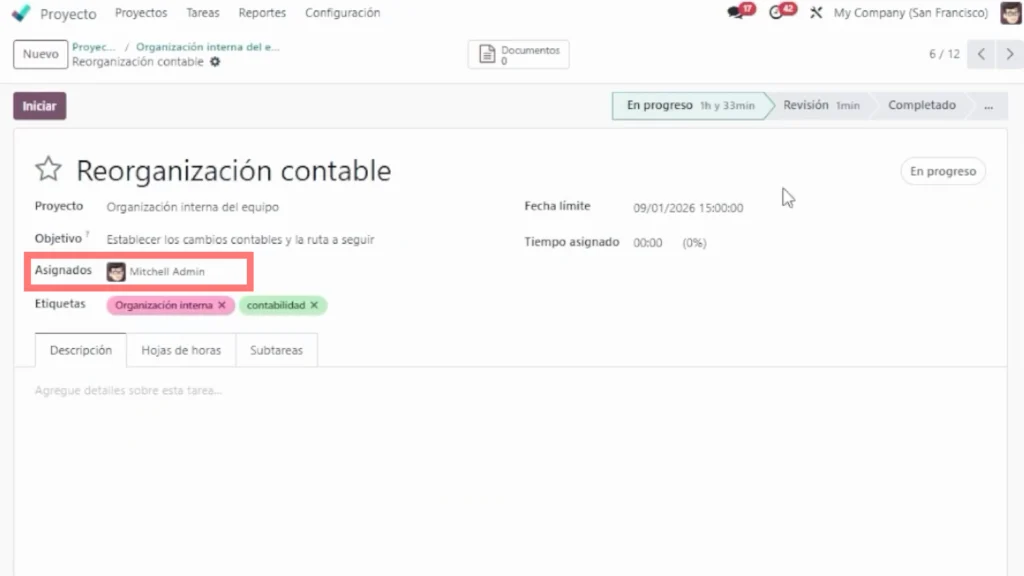The image size is (1024, 576).
Task: Open the Reportes menu
Action: coord(262,13)
